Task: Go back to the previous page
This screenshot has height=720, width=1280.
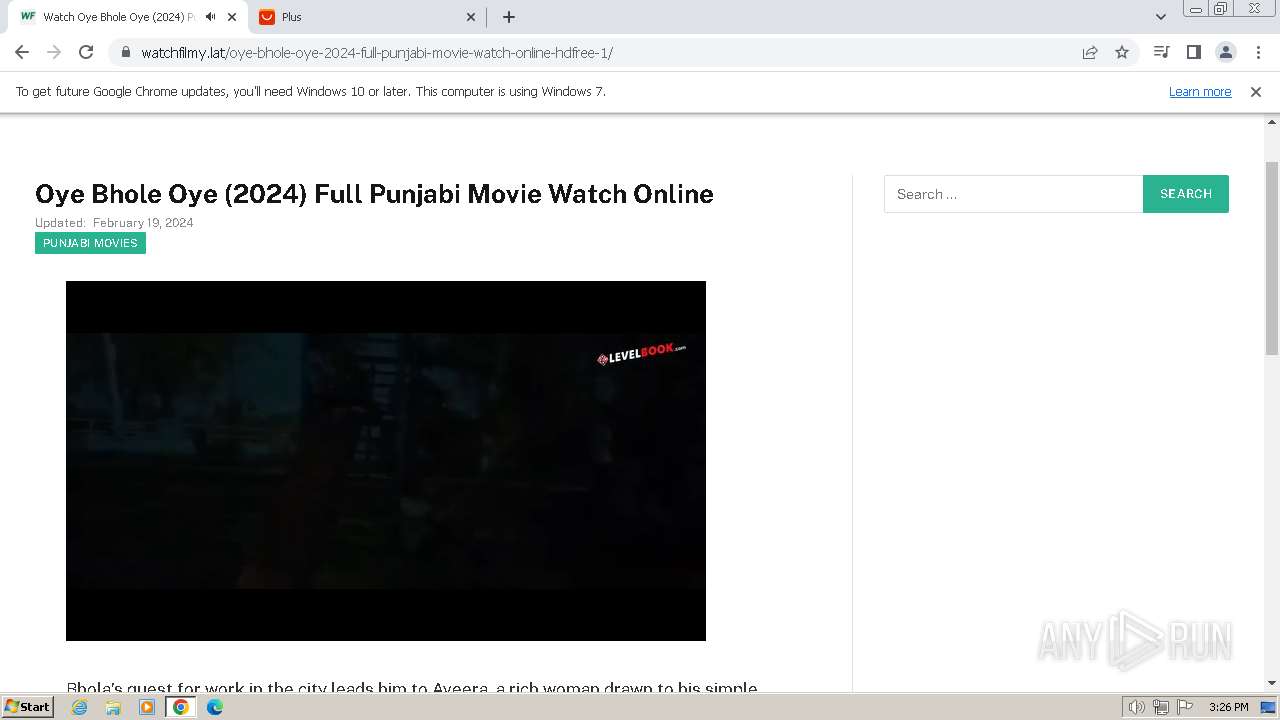Action: pyautogui.click(x=22, y=53)
